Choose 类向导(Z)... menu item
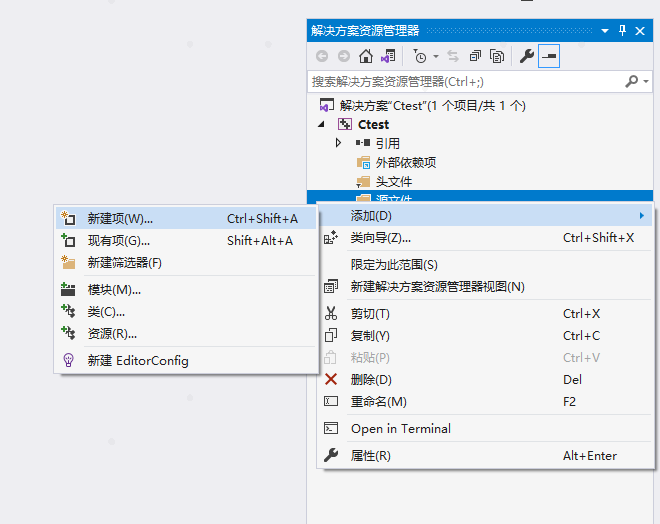 [485, 238]
